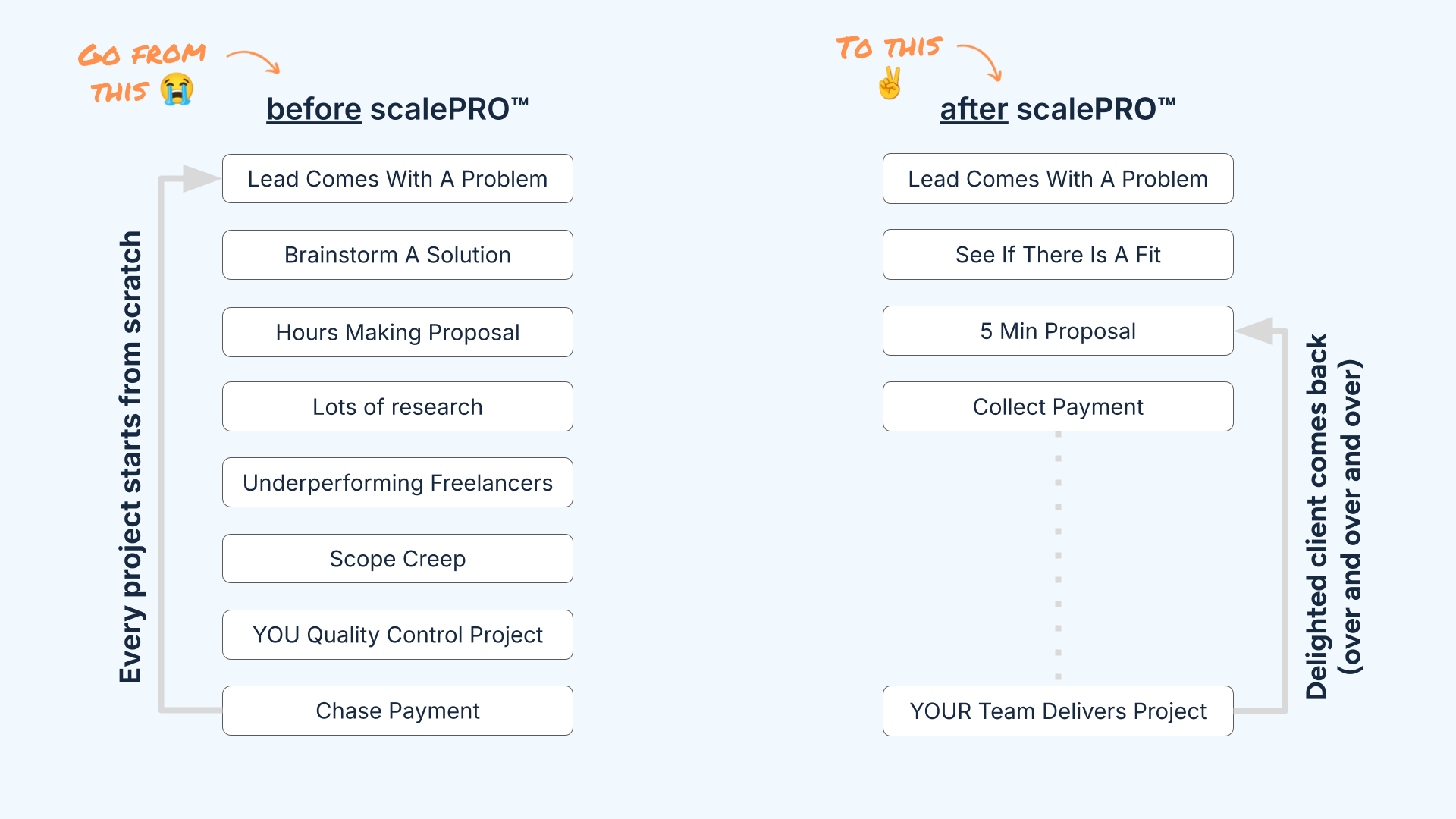Click the victory hand emoji

click(x=890, y=83)
